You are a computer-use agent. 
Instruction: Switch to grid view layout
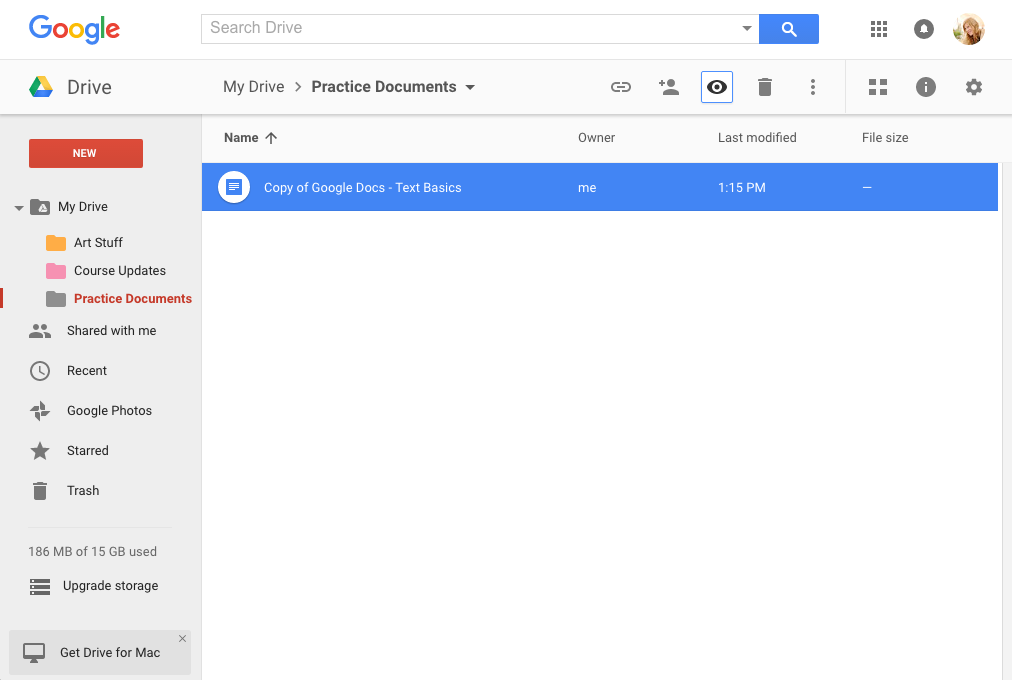(878, 87)
